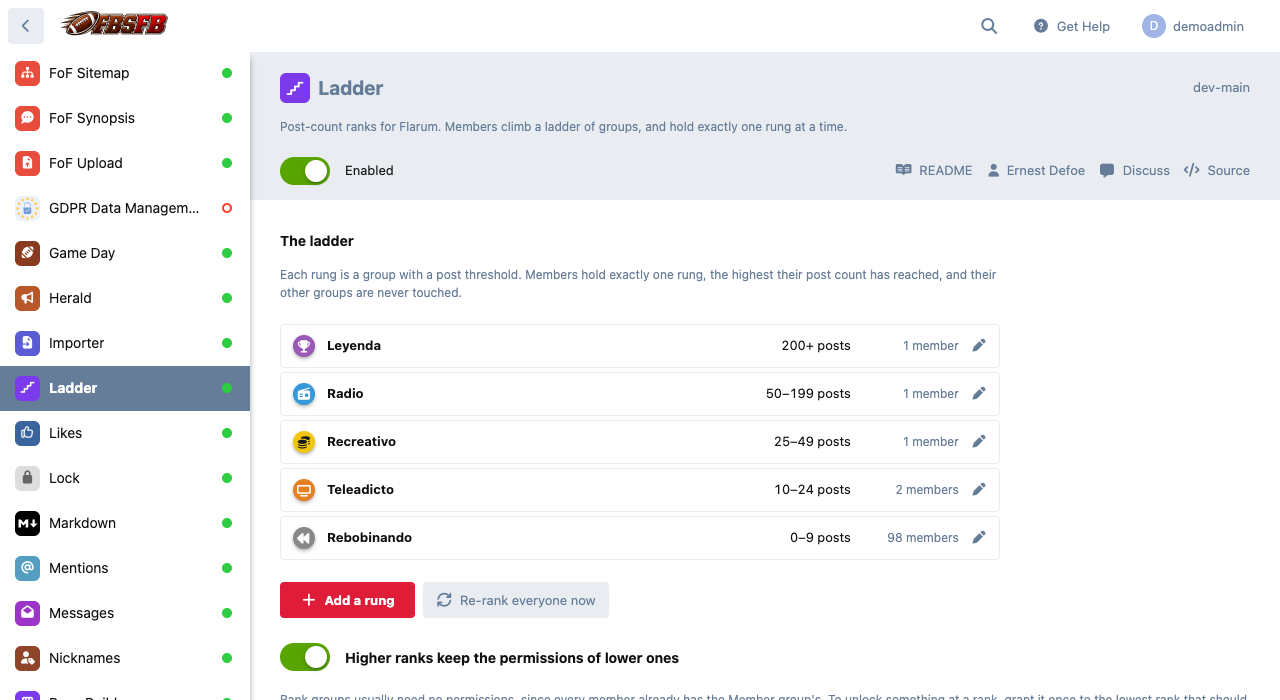1280x700 pixels.
Task: Click Leyenda's 1 member link
Action: (x=931, y=346)
